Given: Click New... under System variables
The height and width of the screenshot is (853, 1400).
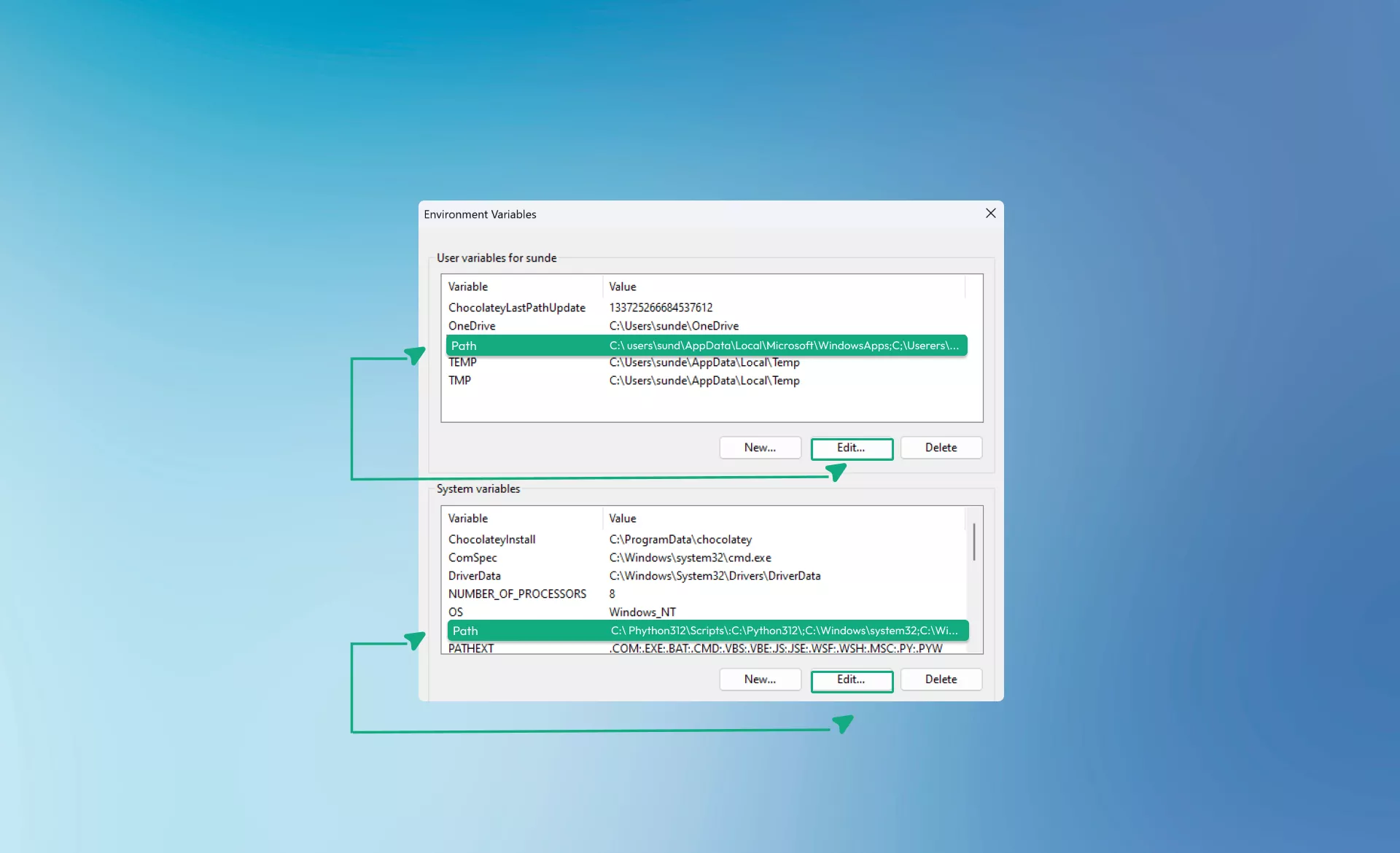Looking at the screenshot, I should [760, 679].
